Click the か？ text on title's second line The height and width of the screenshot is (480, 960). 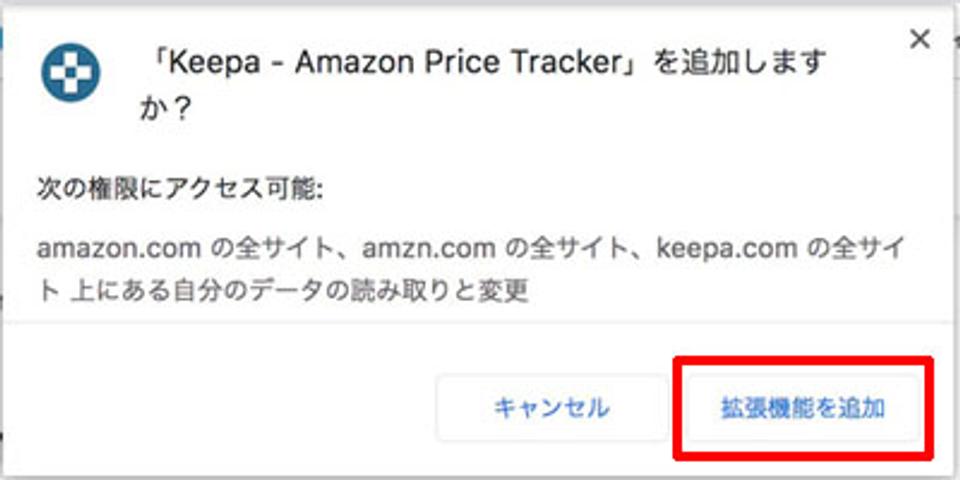(x=167, y=108)
